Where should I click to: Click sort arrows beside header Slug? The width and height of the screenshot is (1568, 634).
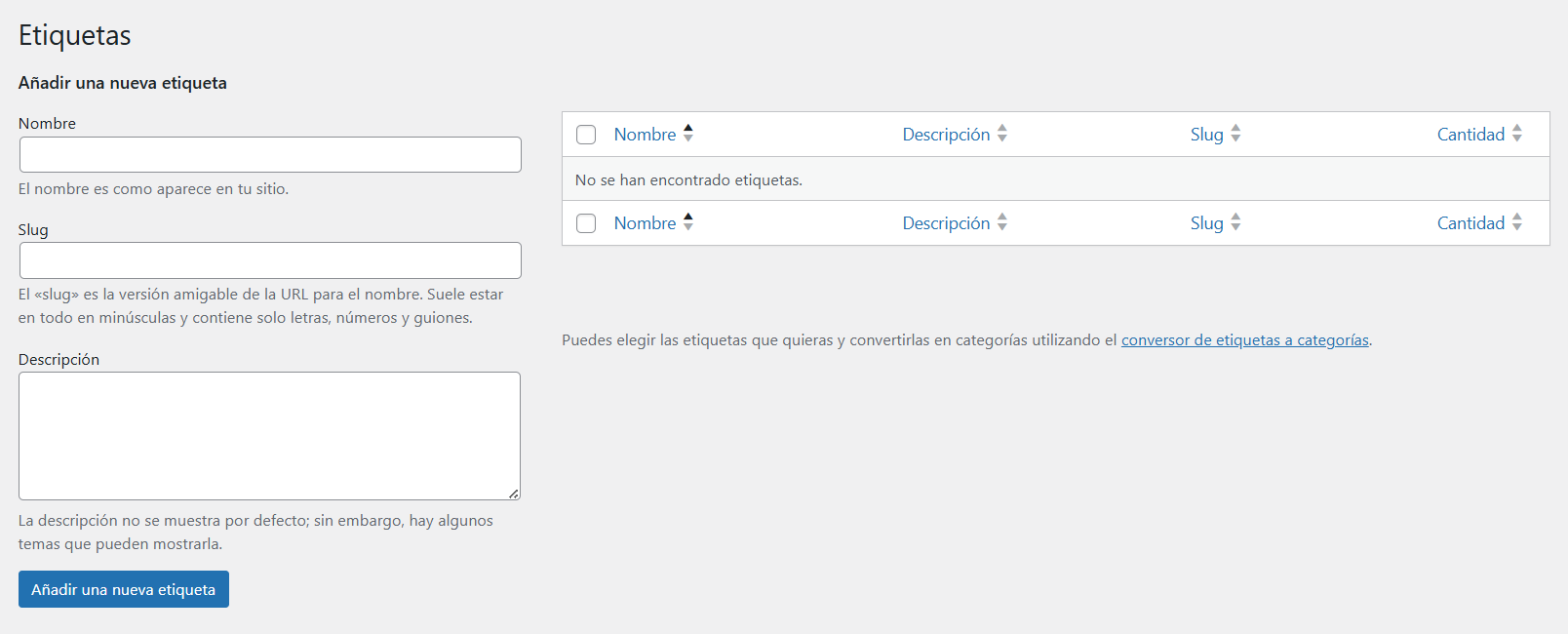point(1235,134)
